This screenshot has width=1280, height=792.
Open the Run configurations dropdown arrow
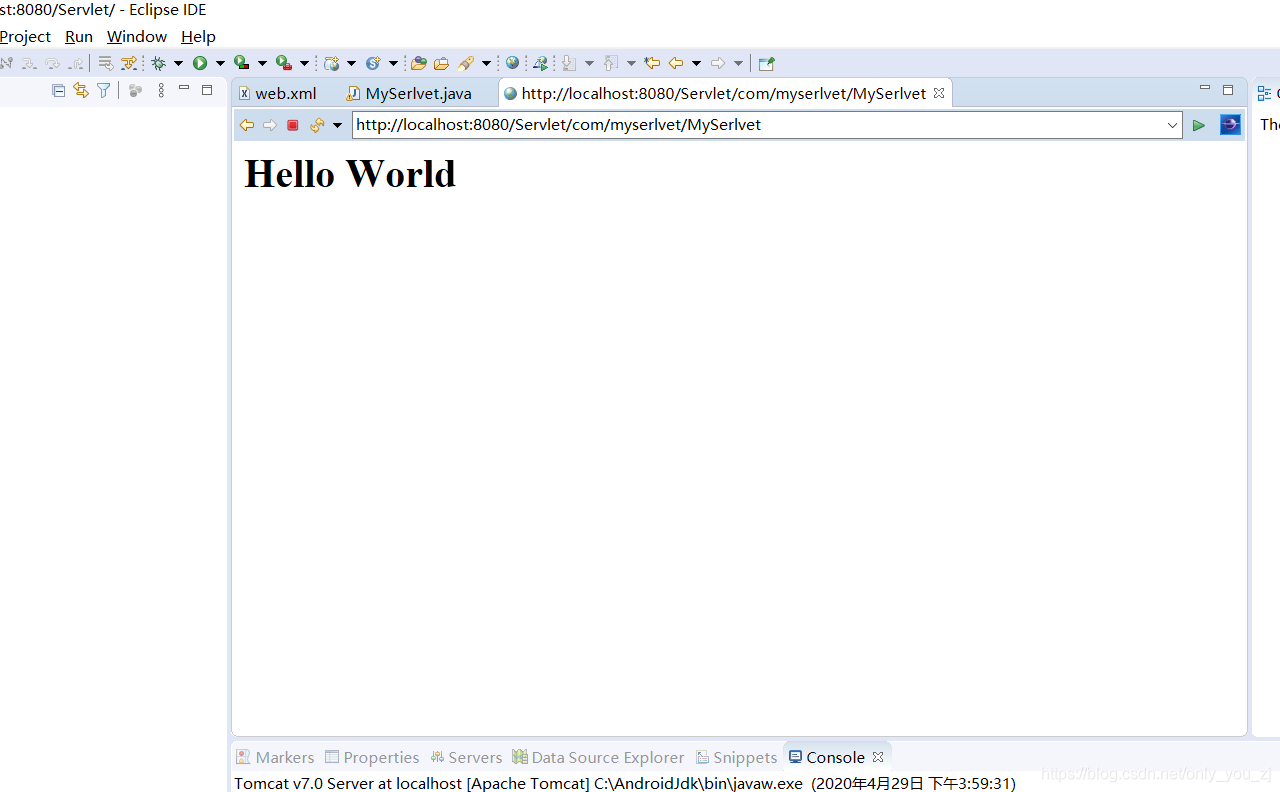(x=220, y=62)
